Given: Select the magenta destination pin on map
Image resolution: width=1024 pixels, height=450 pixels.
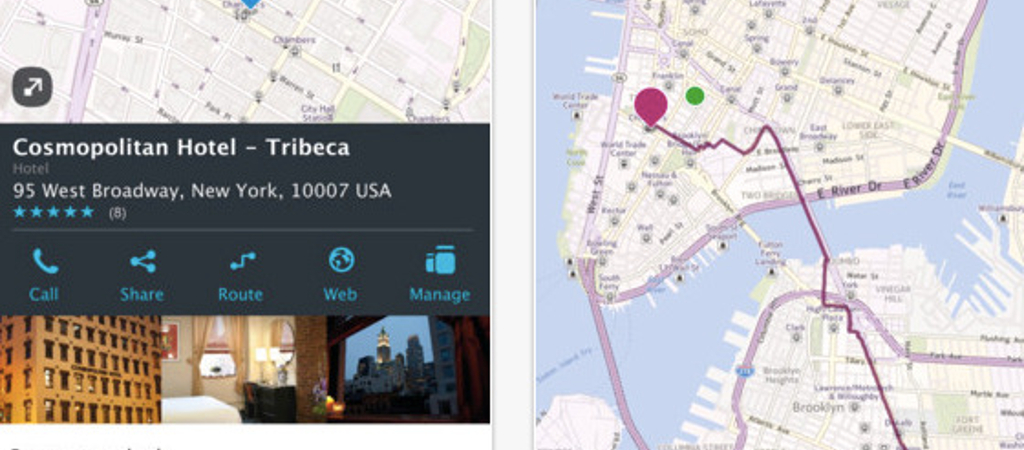Looking at the screenshot, I should click(650, 106).
